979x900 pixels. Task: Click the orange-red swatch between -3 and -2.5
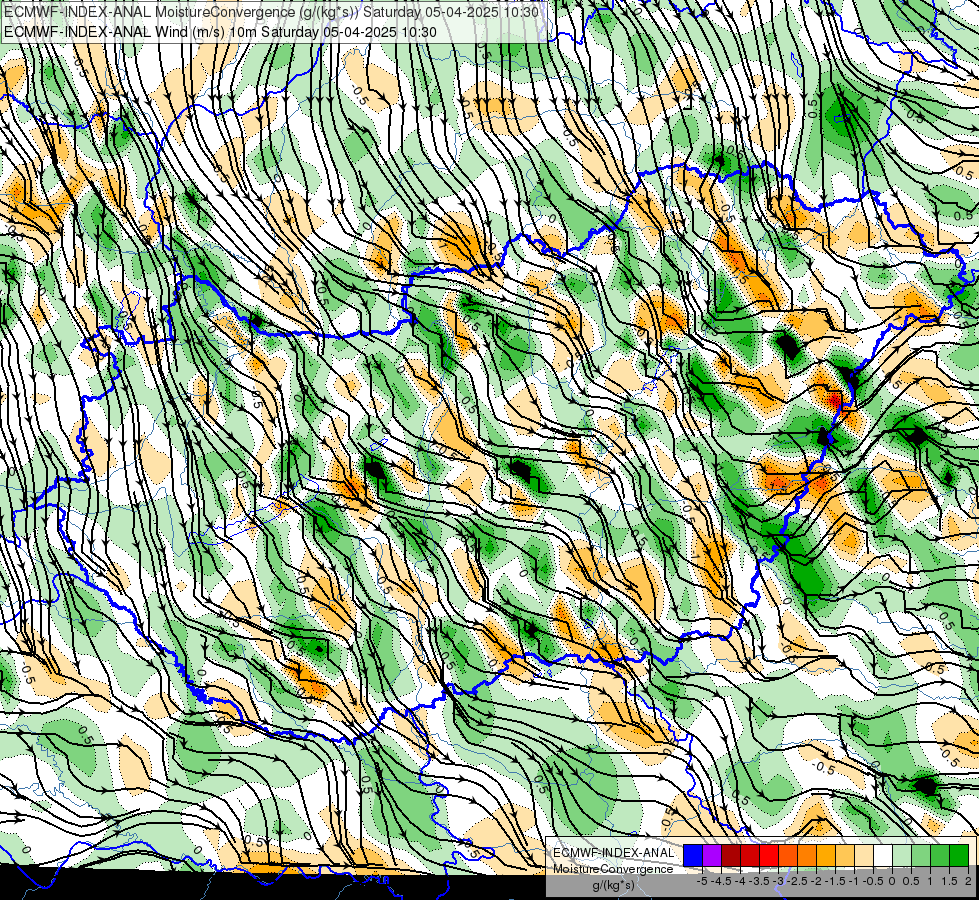[788, 856]
